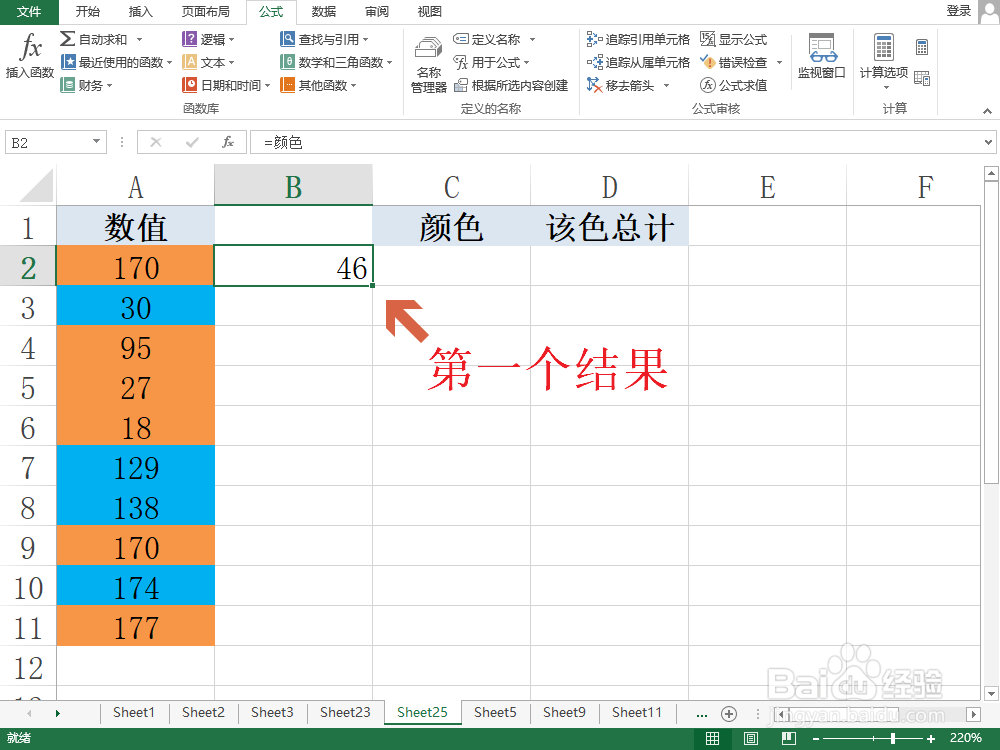Click the Calculate Sheet icon
Image resolution: width=1000 pixels, height=750 pixels.
(x=922, y=78)
